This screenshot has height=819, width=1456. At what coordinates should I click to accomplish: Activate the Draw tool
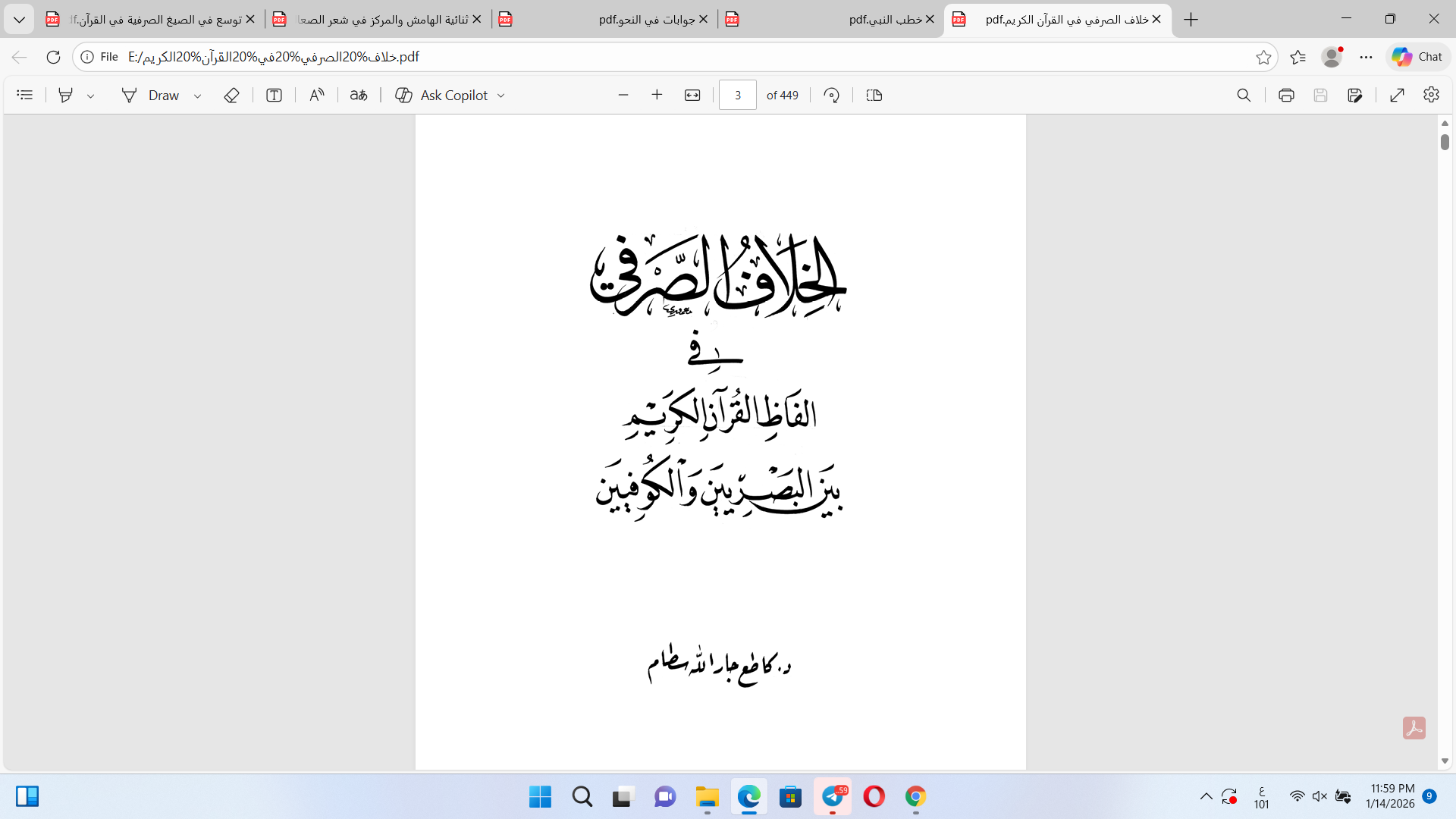point(151,95)
